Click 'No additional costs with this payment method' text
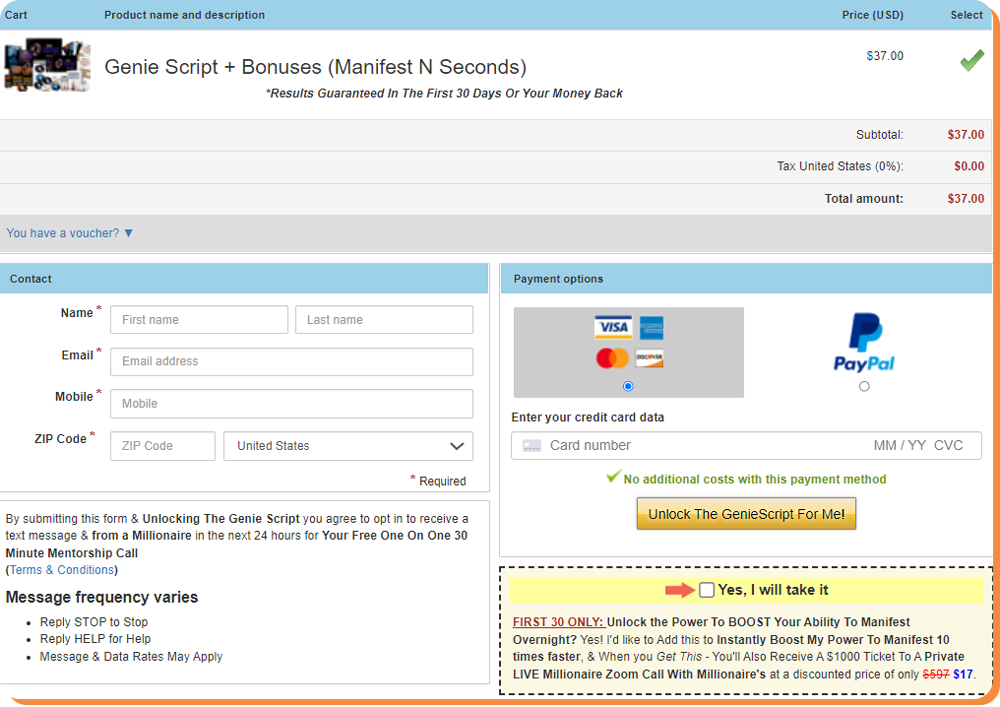Image resolution: width=1000 pixels, height=707 pixels. 754,479
